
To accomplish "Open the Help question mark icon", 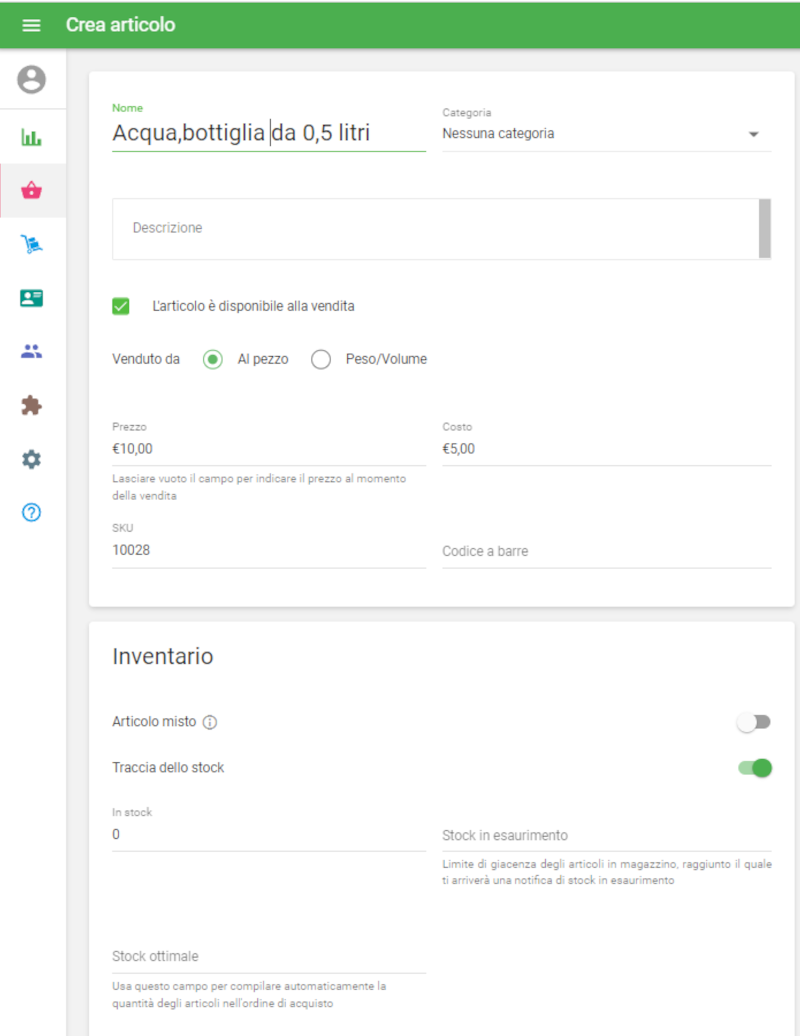I will [x=32, y=513].
